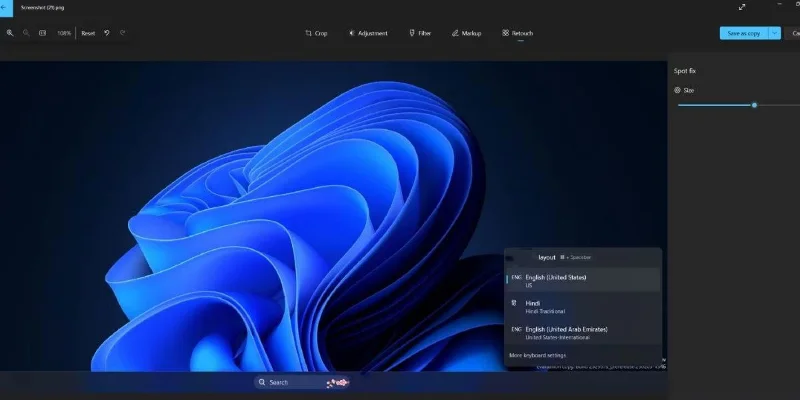Switch to the Markup tab

466,33
